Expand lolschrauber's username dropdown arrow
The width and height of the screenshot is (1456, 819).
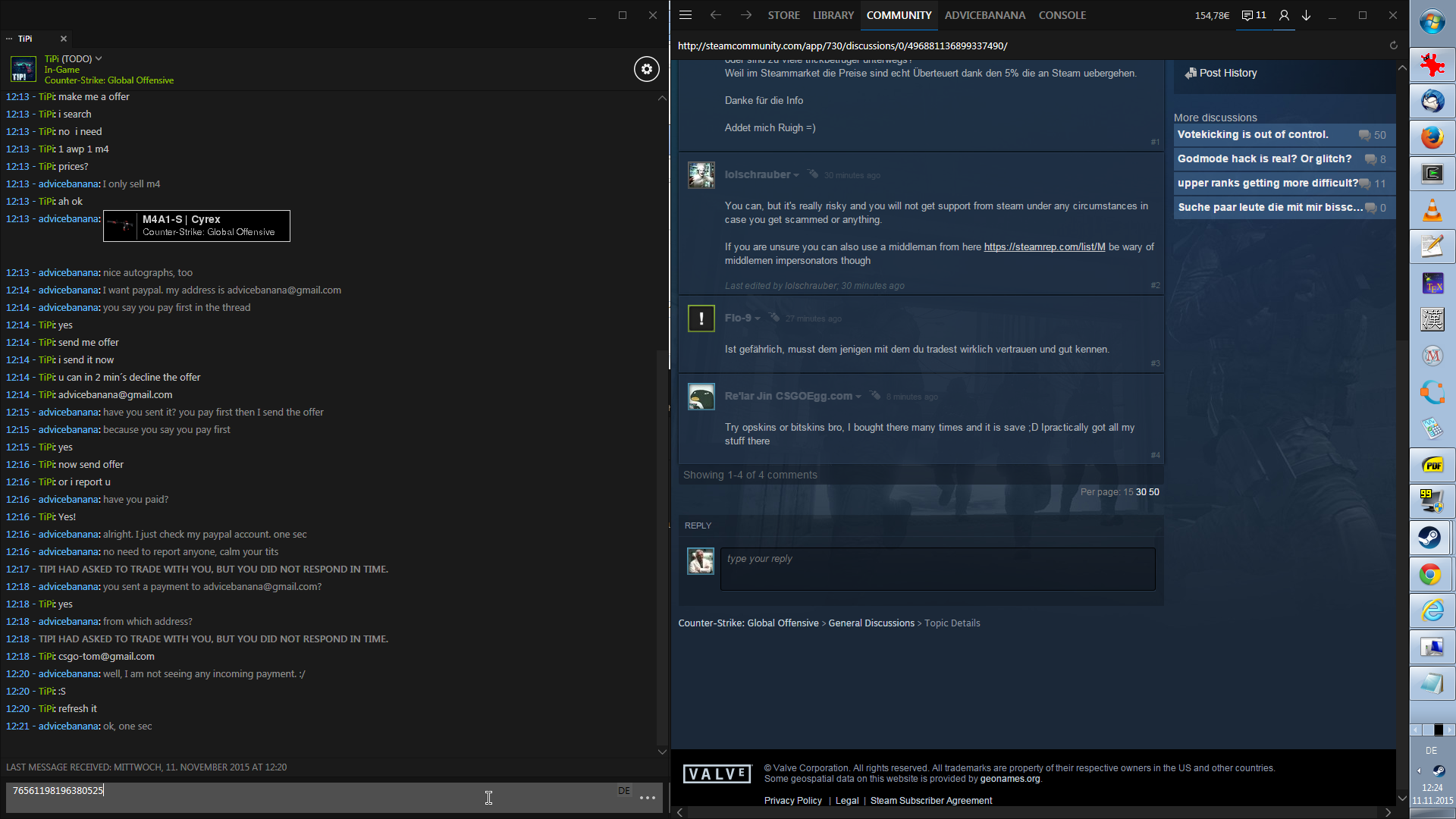click(x=796, y=175)
